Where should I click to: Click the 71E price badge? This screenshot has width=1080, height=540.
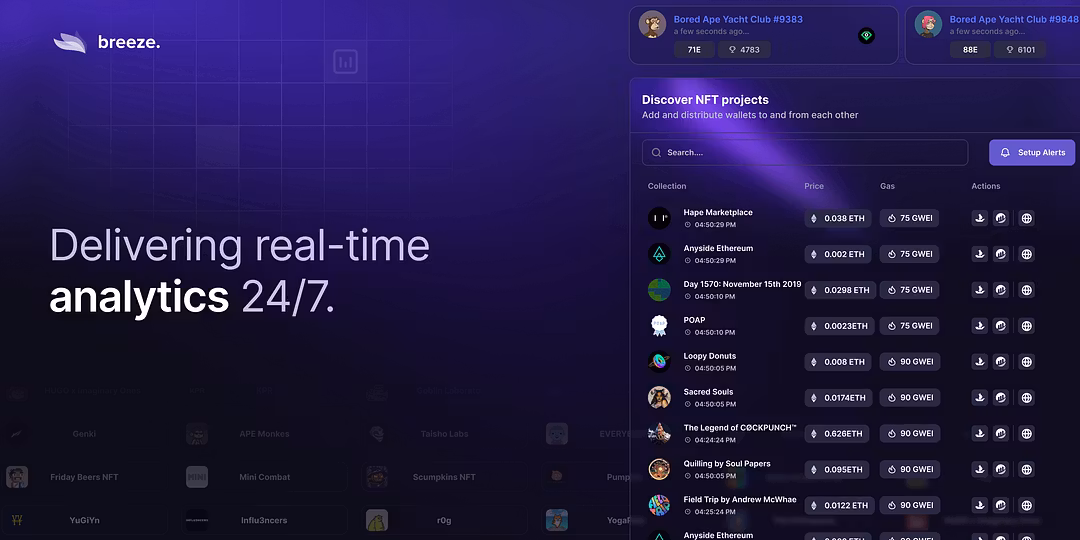(x=694, y=50)
